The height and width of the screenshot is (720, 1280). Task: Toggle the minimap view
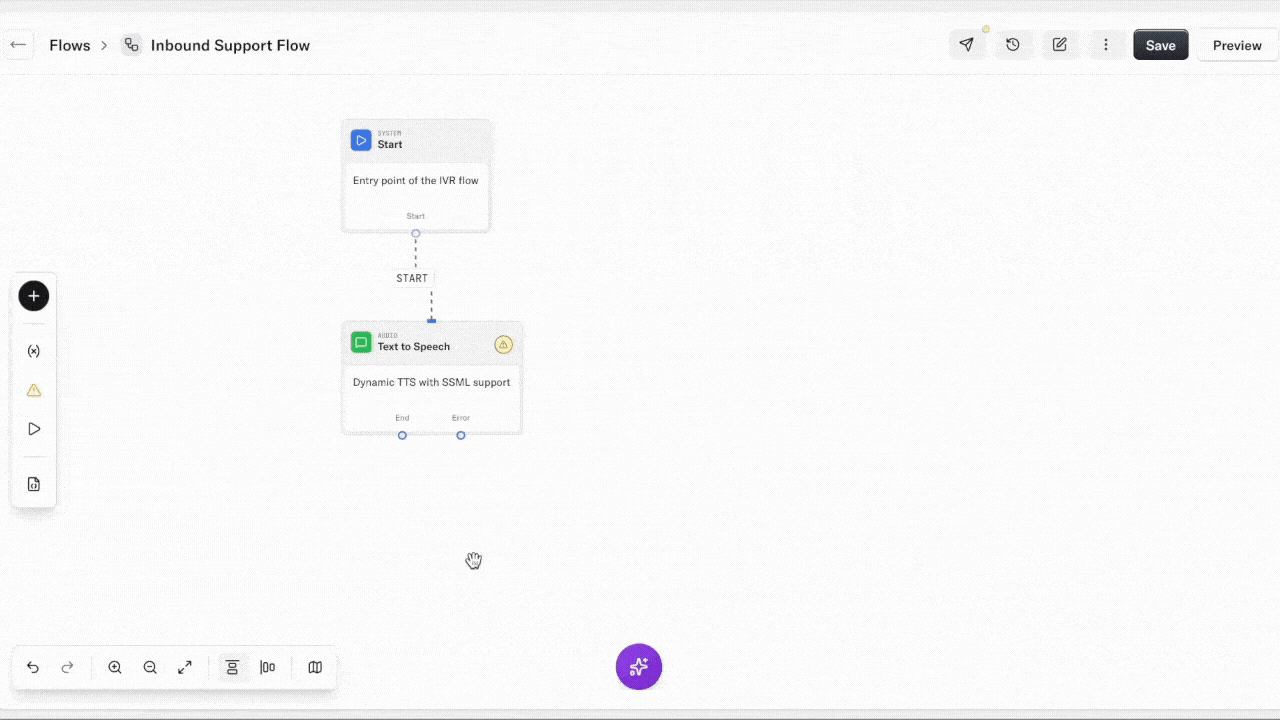click(315, 667)
